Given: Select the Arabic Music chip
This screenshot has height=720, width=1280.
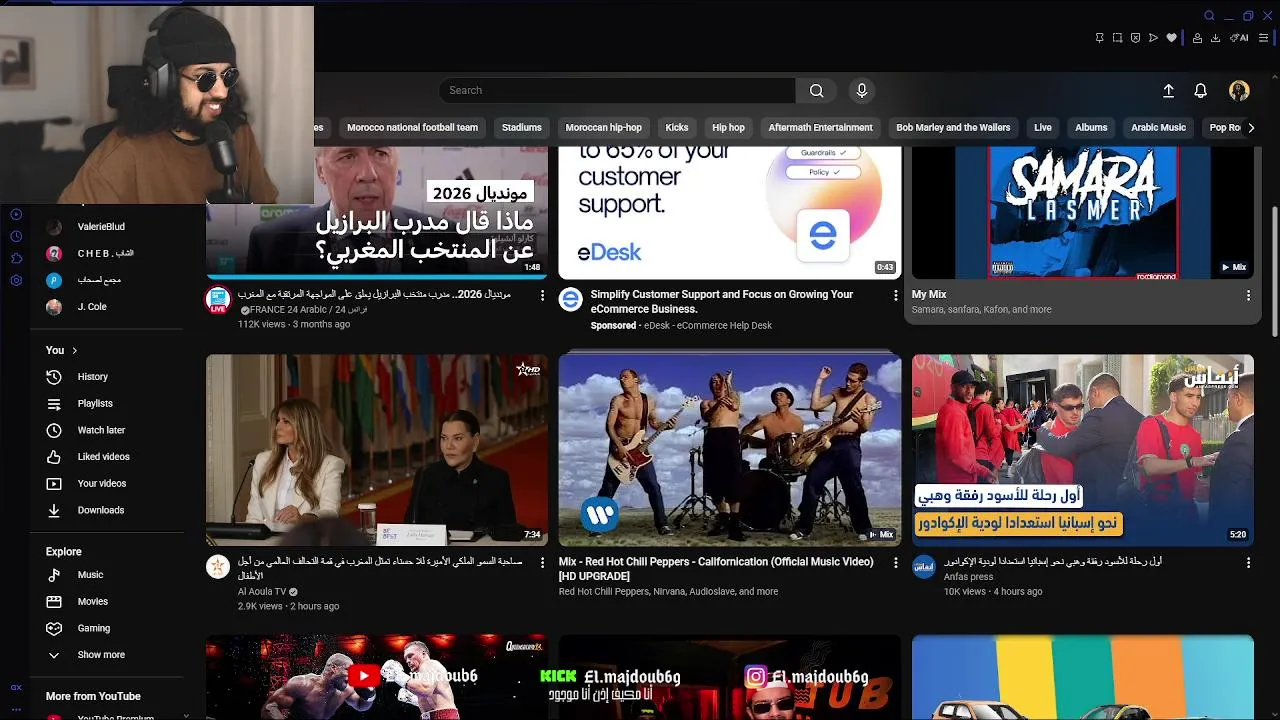Looking at the screenshot, I should 1158,127.
